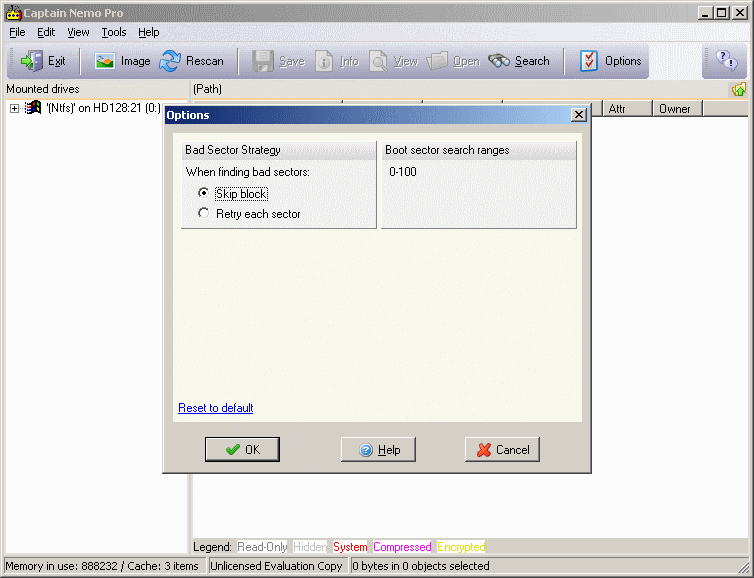This screenshot has height=578, width=754.
Task: Click the Reset to default link
Action: 215,408
